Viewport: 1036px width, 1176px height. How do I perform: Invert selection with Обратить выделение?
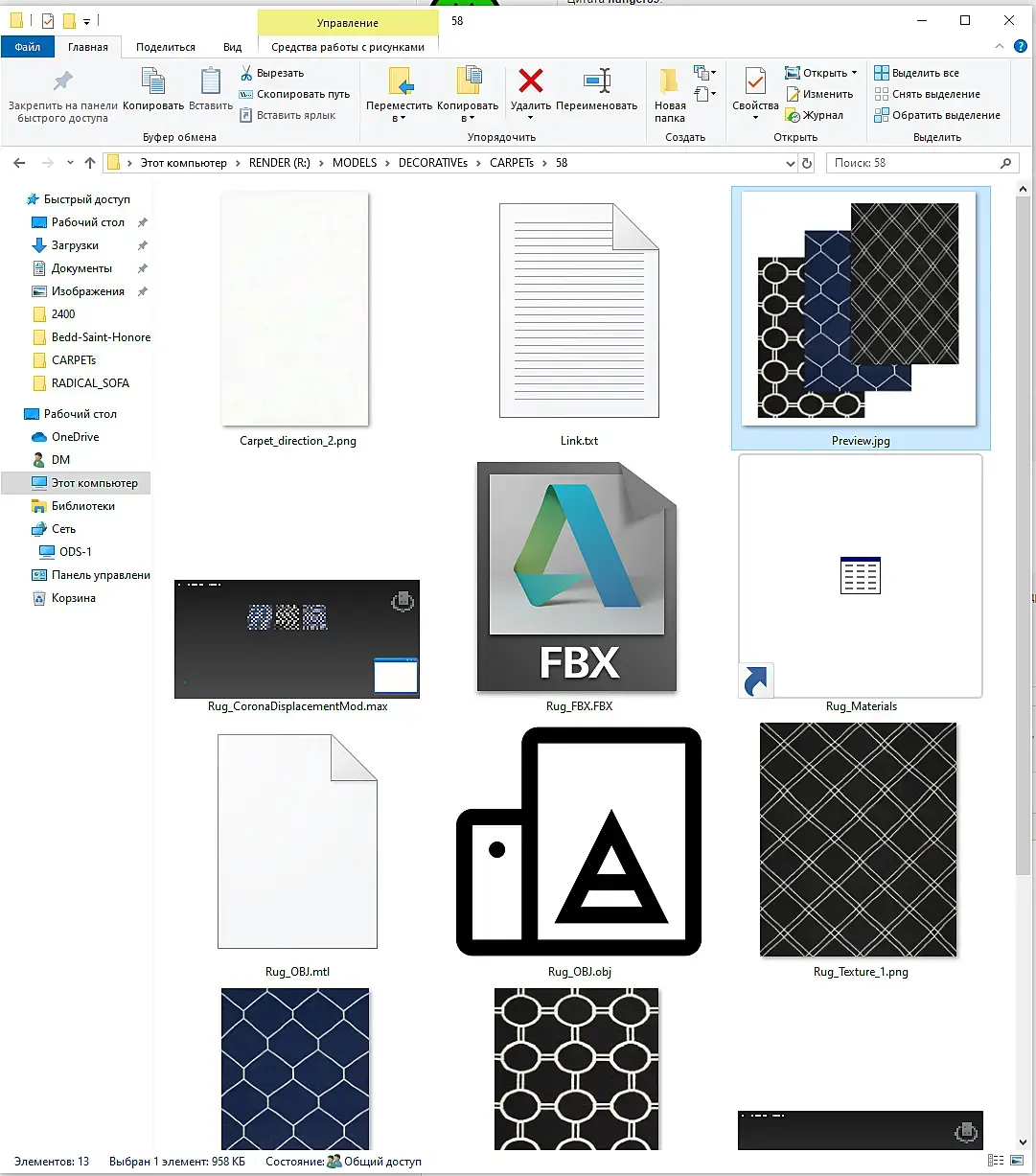[937, 115]
